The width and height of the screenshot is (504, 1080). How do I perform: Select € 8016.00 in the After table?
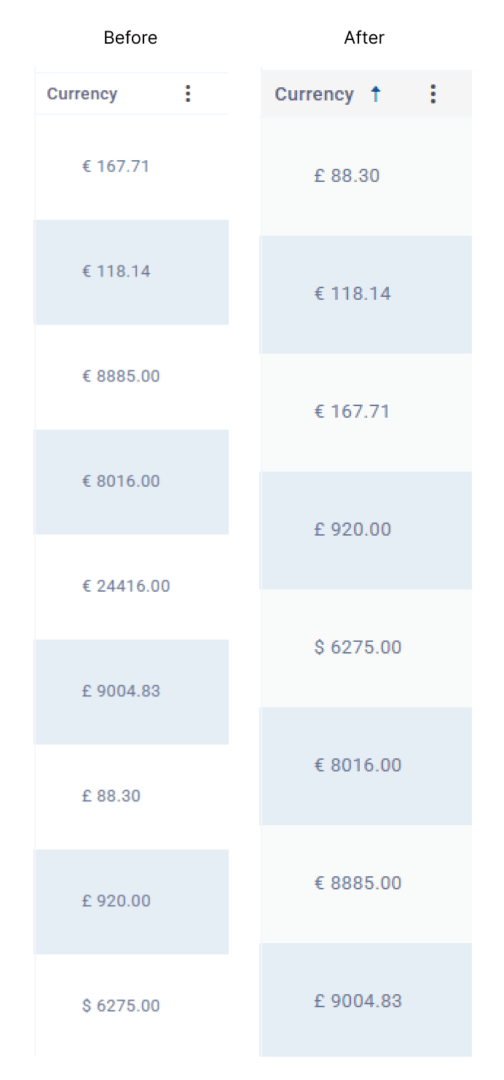pos(357,765)
